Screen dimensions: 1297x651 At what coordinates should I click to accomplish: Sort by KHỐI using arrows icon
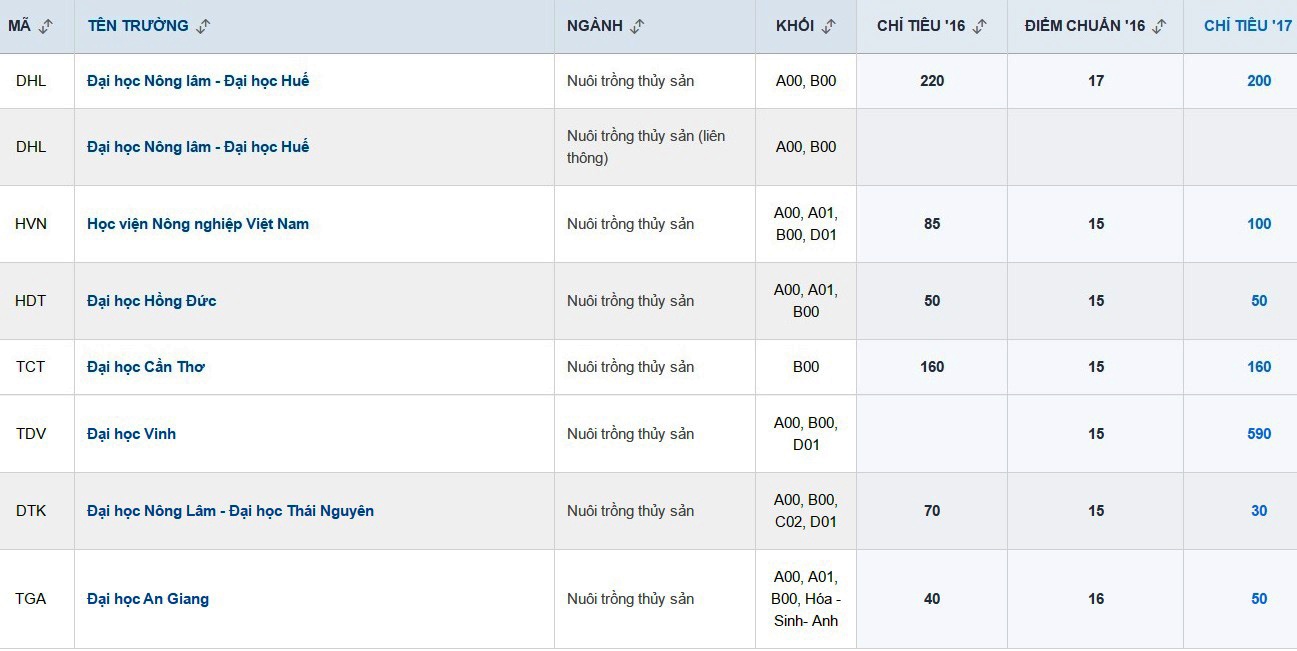pyautogui.click(x=828, y=27)
